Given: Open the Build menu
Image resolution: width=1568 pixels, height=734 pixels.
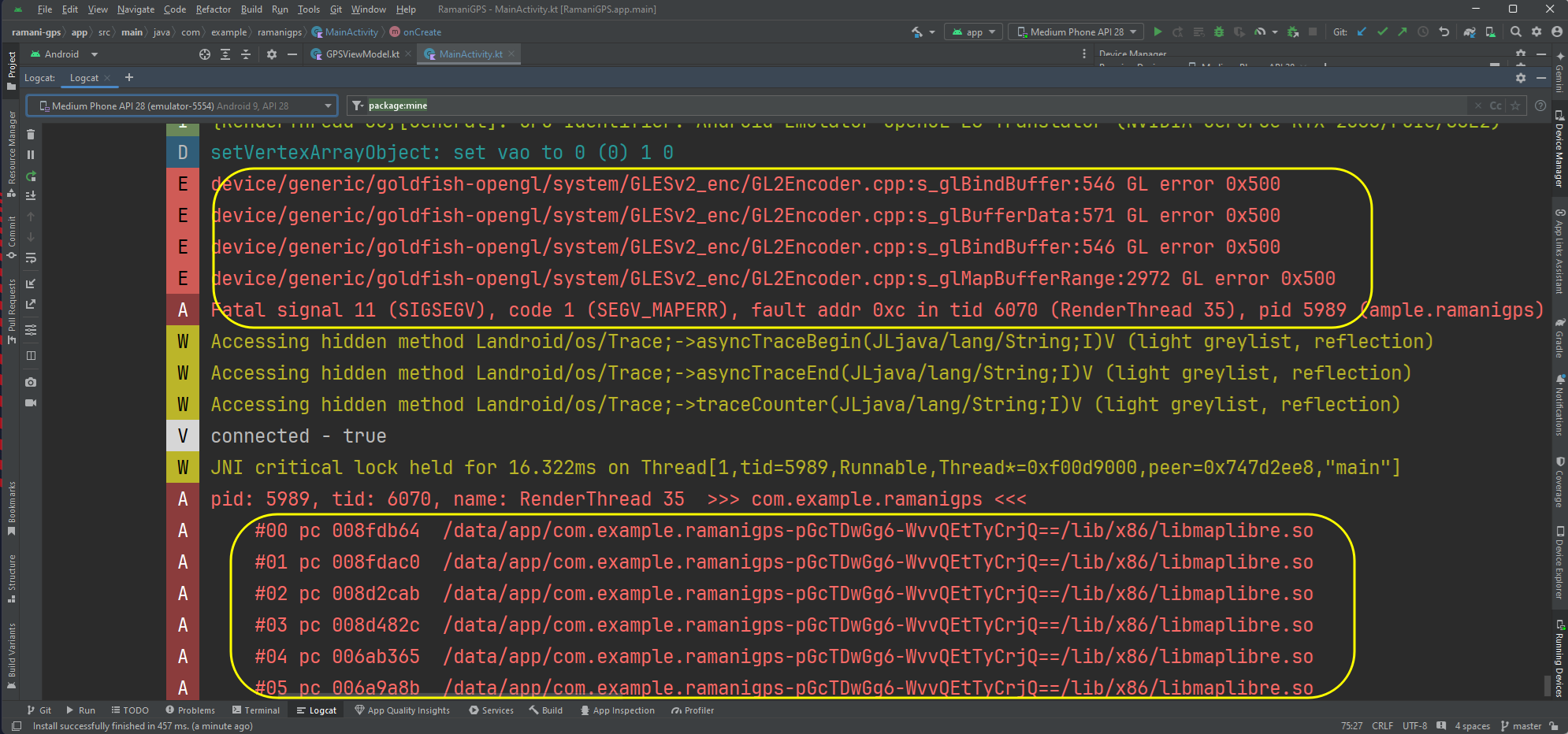Looking at the screenshot, I should click(251, 9).
